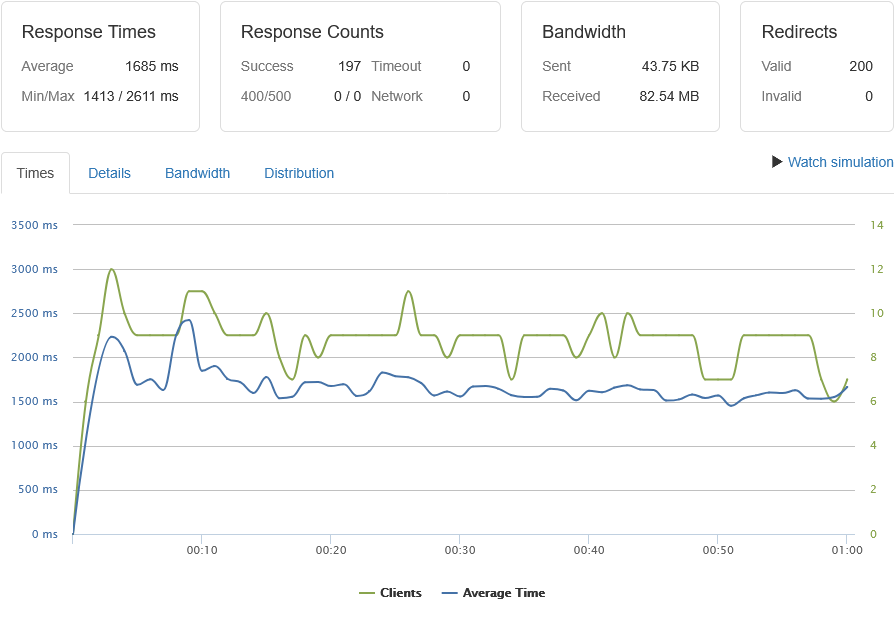Image resolution: width=894 pixels, height=644 pixels.
Task: Toggle the Average Time legend entry
Action: pos(503,593)
